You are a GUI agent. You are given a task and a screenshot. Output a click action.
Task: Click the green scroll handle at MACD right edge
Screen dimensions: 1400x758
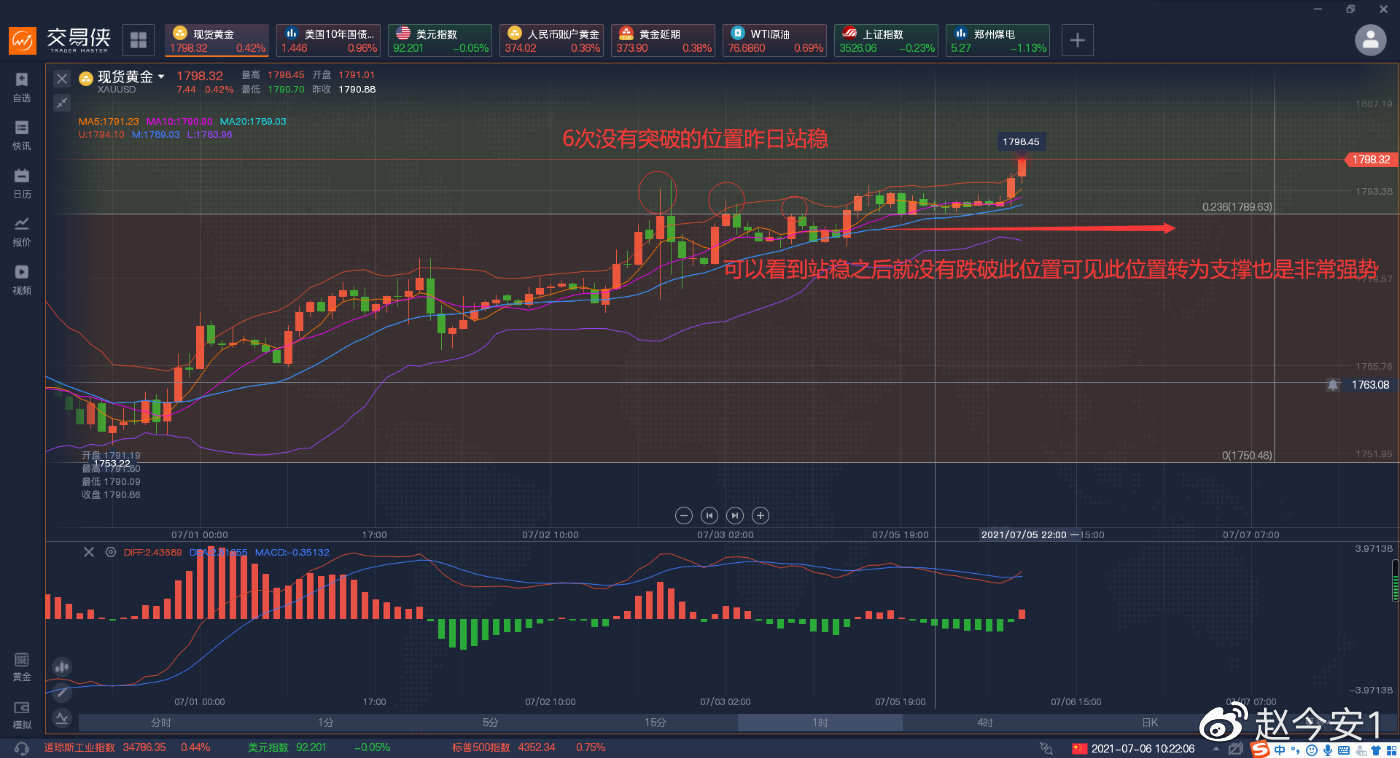[x=1395, y=583]
